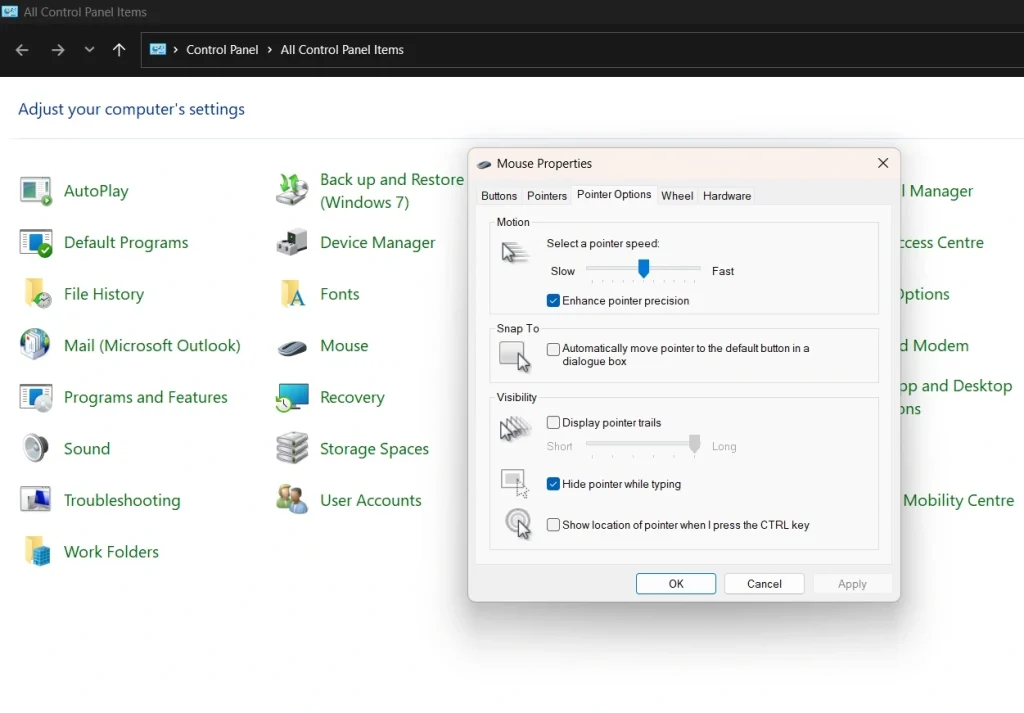1024x713 pixels.
Task: Open the Storage Spaces icon
Action: click(373, 448)
